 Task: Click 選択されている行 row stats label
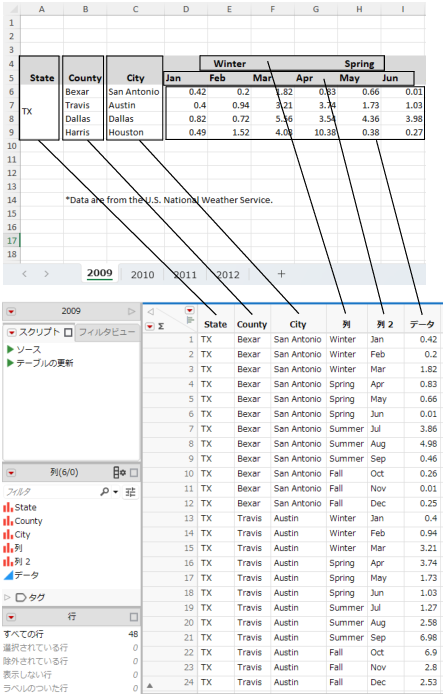pyautogui.click(x=35, y=648)
